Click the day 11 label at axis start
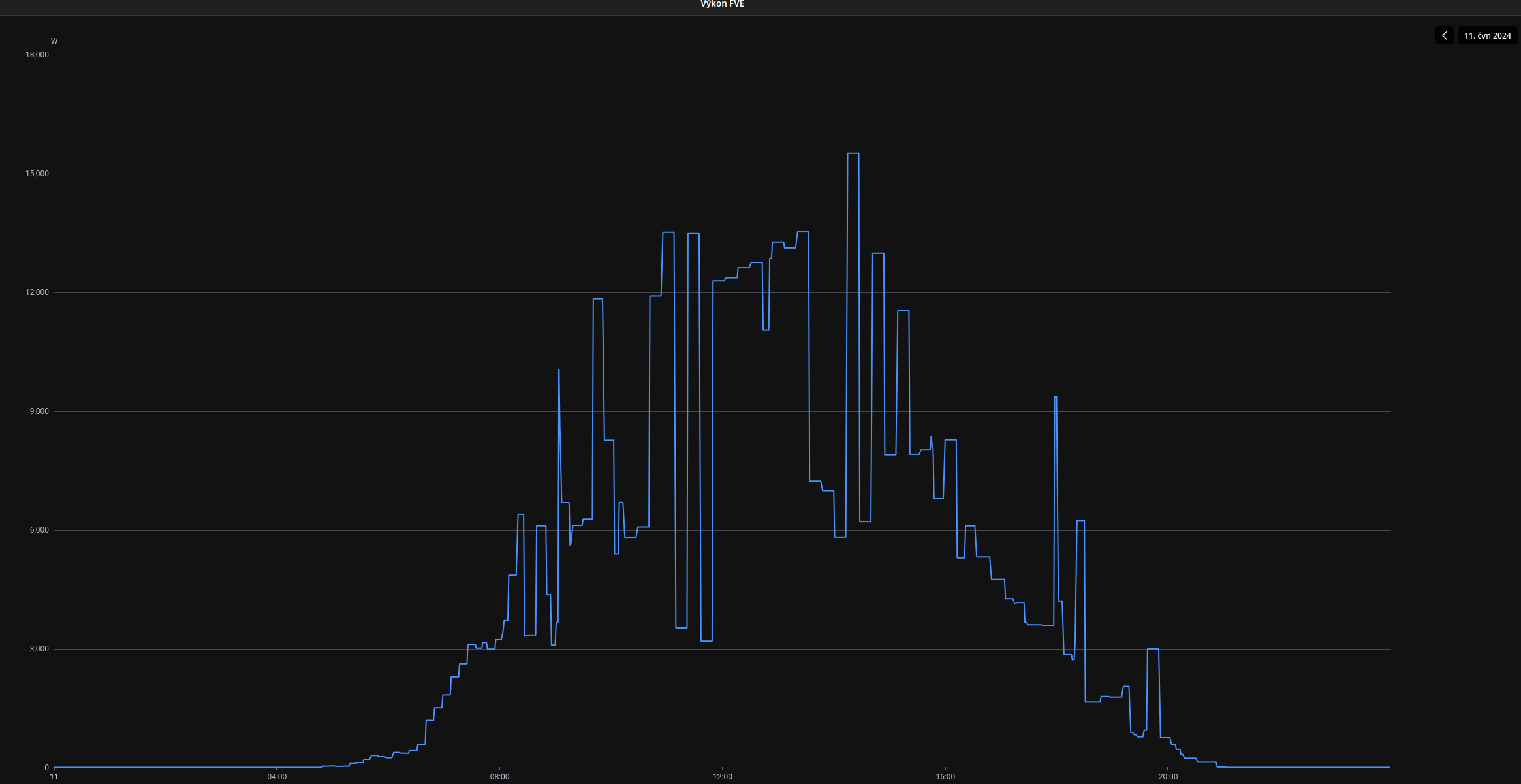1521x784 pixels. [54, 777]
